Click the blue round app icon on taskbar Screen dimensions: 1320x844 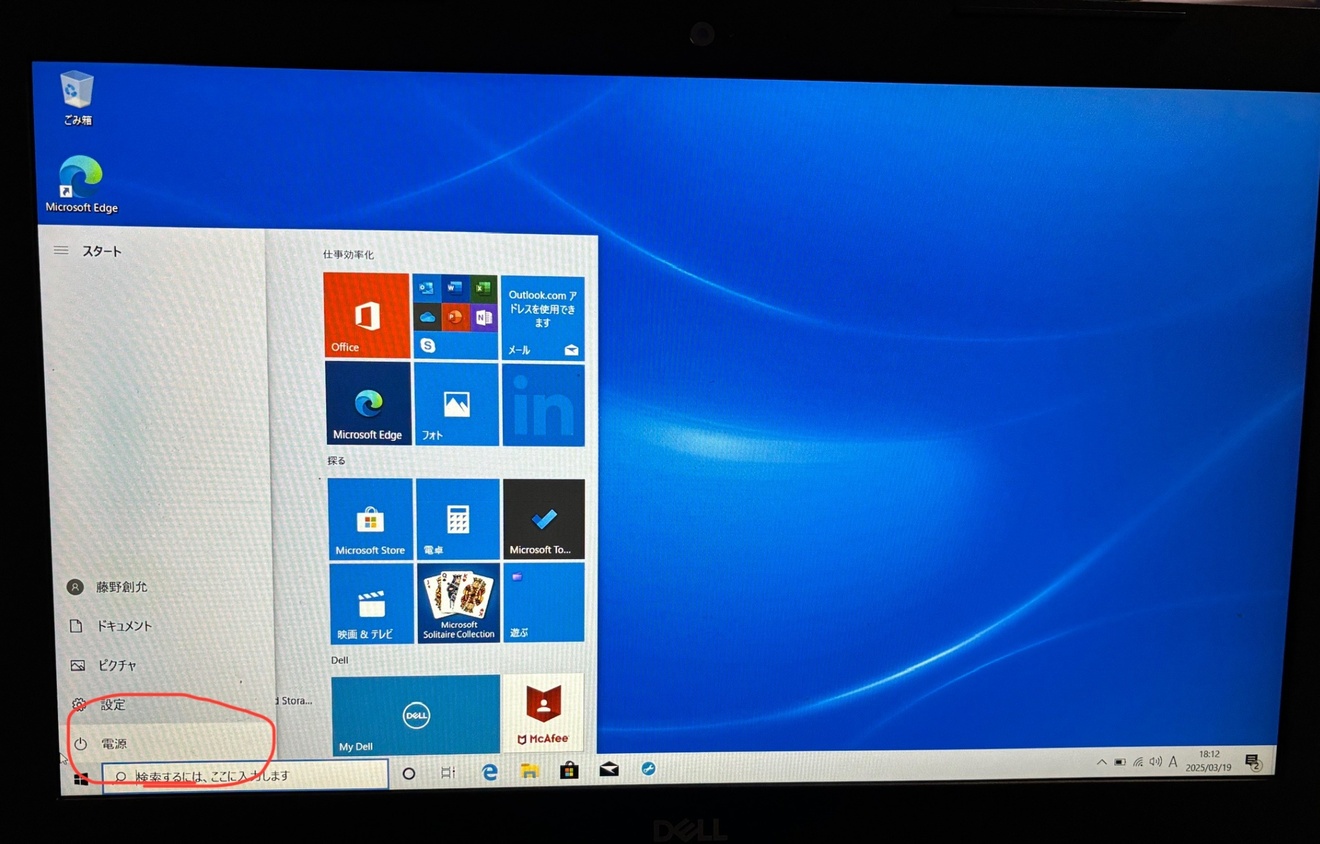648,768
